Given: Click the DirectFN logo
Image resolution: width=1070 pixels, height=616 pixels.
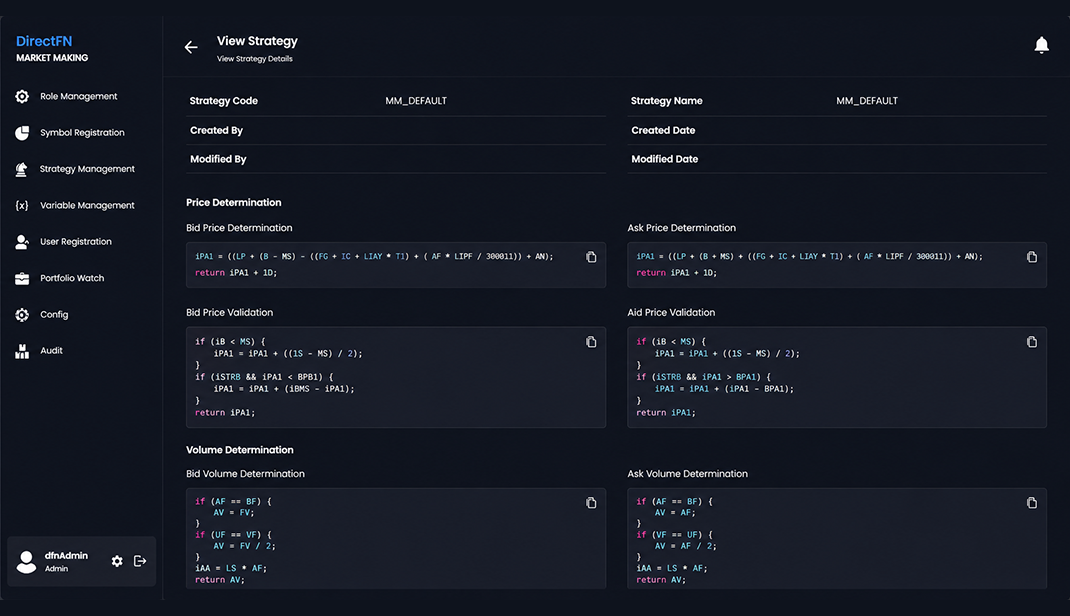Looking at the screenshot, I should click(x=52, y=48).
